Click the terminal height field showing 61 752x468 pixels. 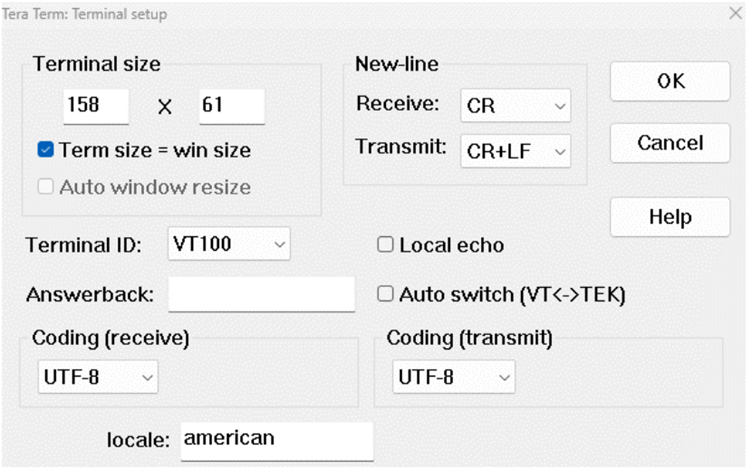point(232,106)
